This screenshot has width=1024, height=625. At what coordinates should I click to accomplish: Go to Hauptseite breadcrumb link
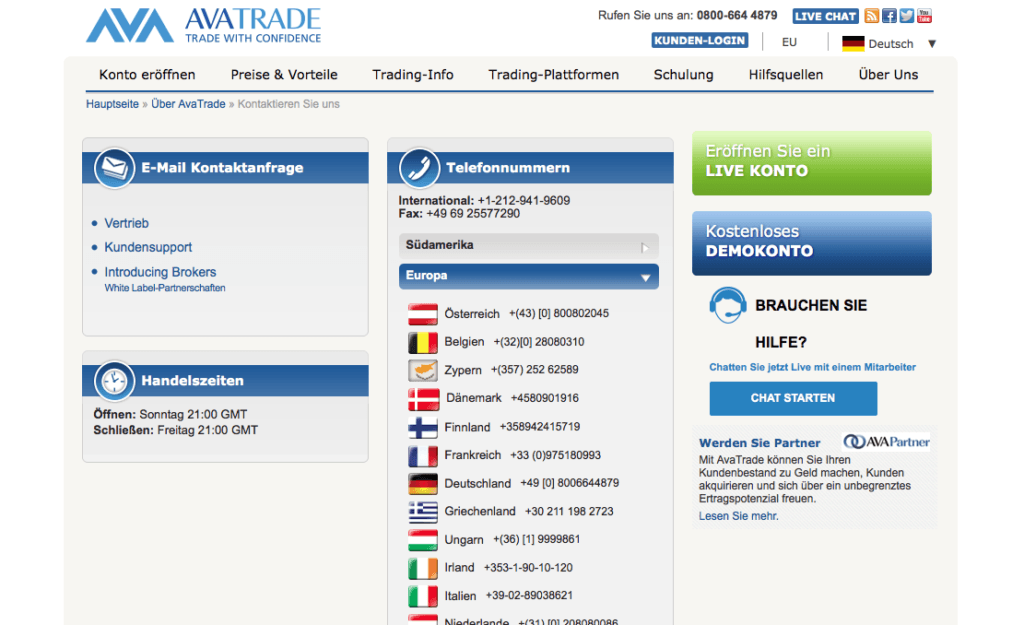click(112, 104)
